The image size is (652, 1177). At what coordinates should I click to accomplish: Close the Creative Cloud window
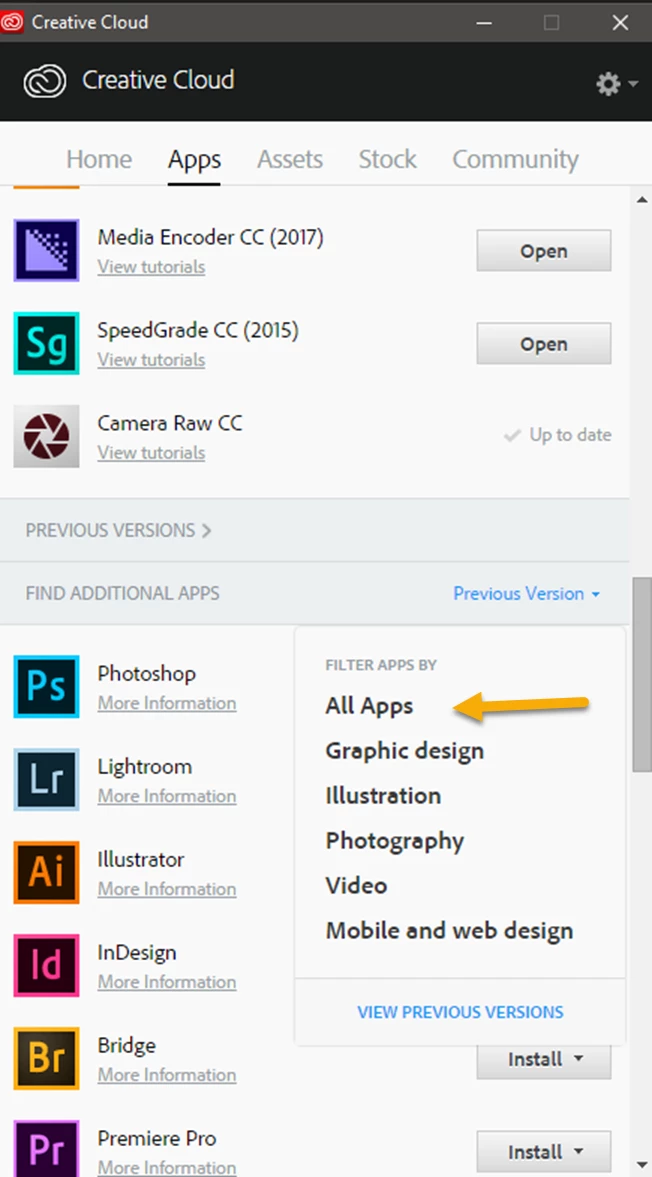pos(620,23)
